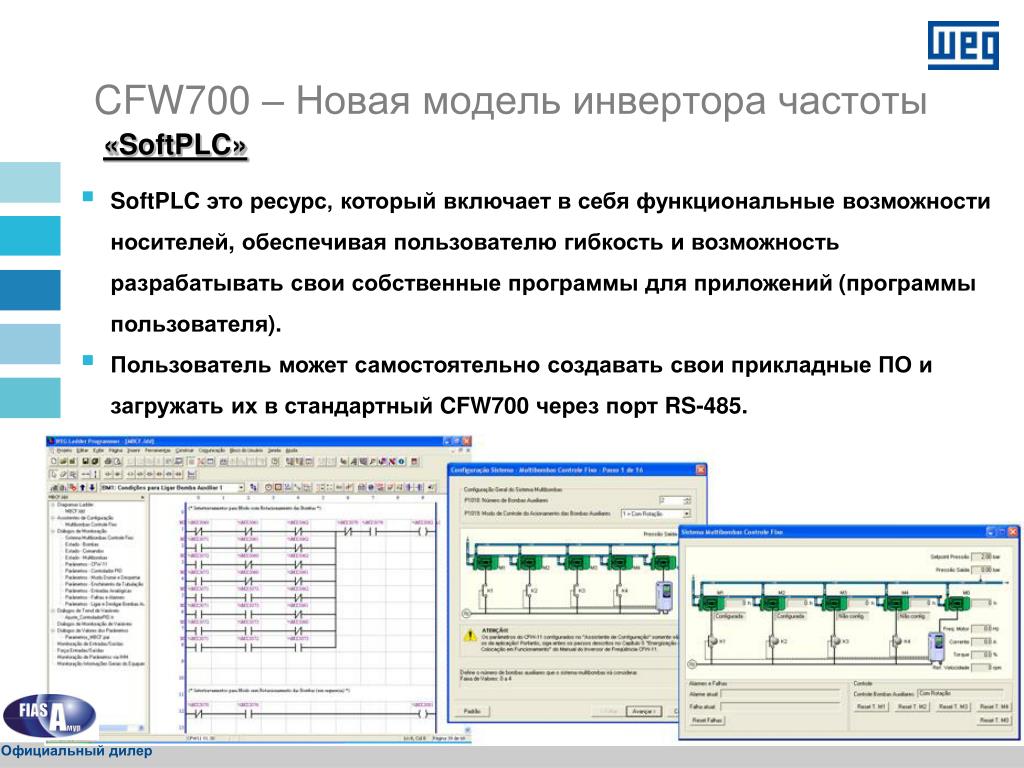Click the K1 contactor in Sistema Multibombas window

[x=712, y=641]
